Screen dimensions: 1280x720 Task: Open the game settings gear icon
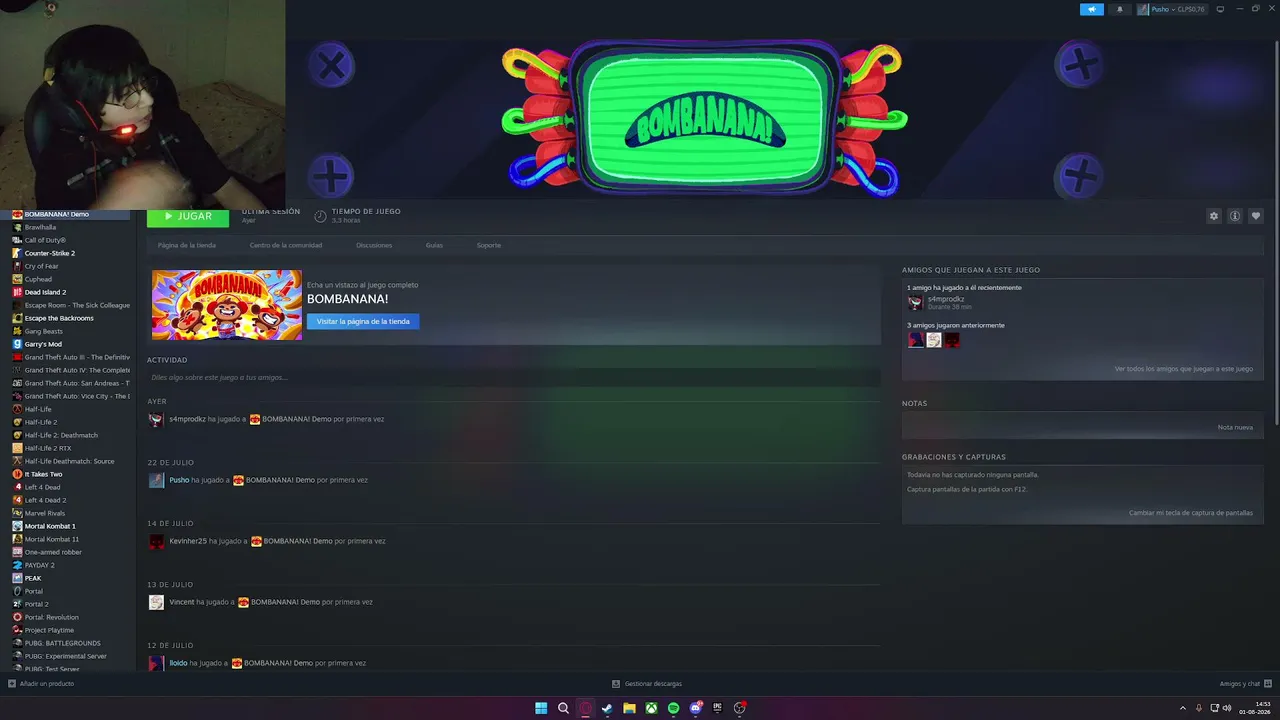click(1214, 216)
